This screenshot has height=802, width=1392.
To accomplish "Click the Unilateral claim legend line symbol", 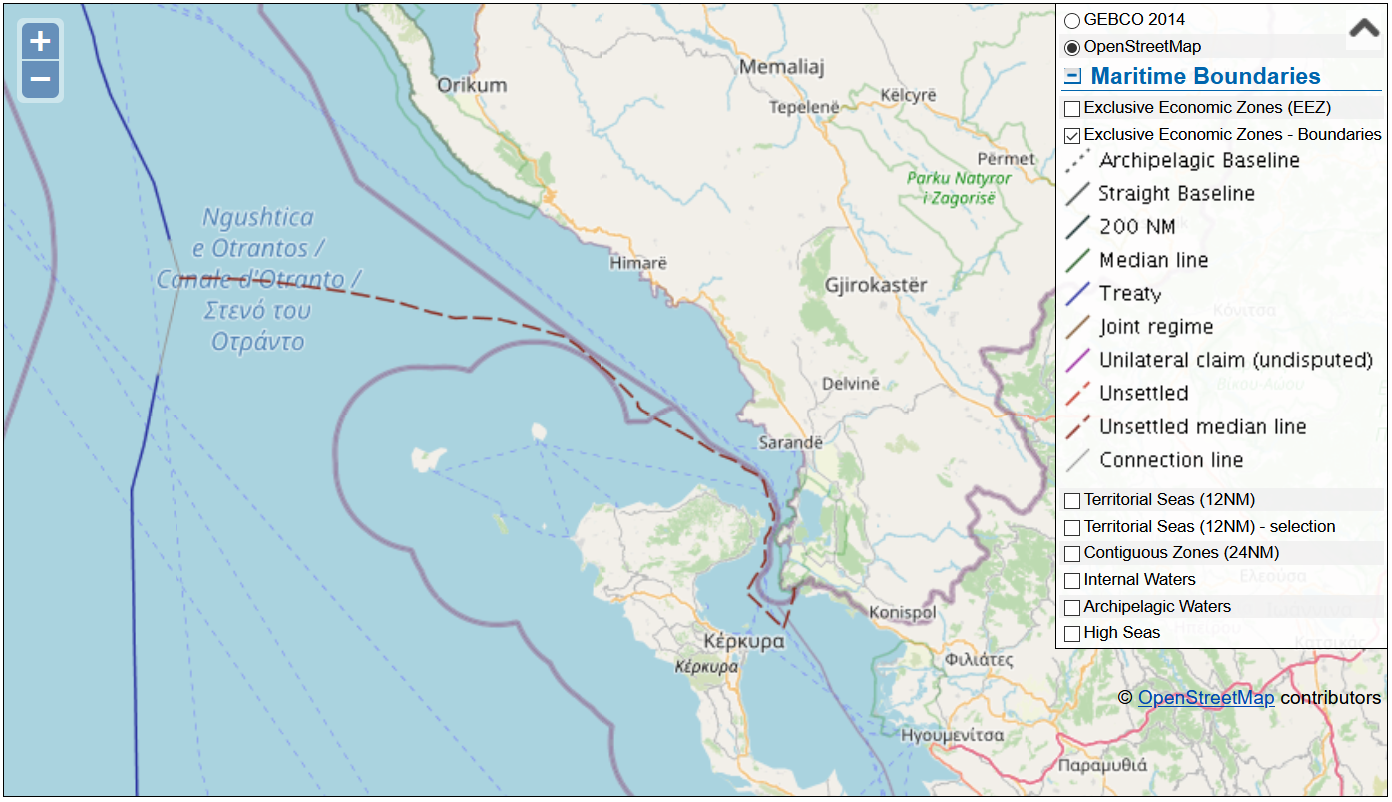I will (x=1078, y=360).
